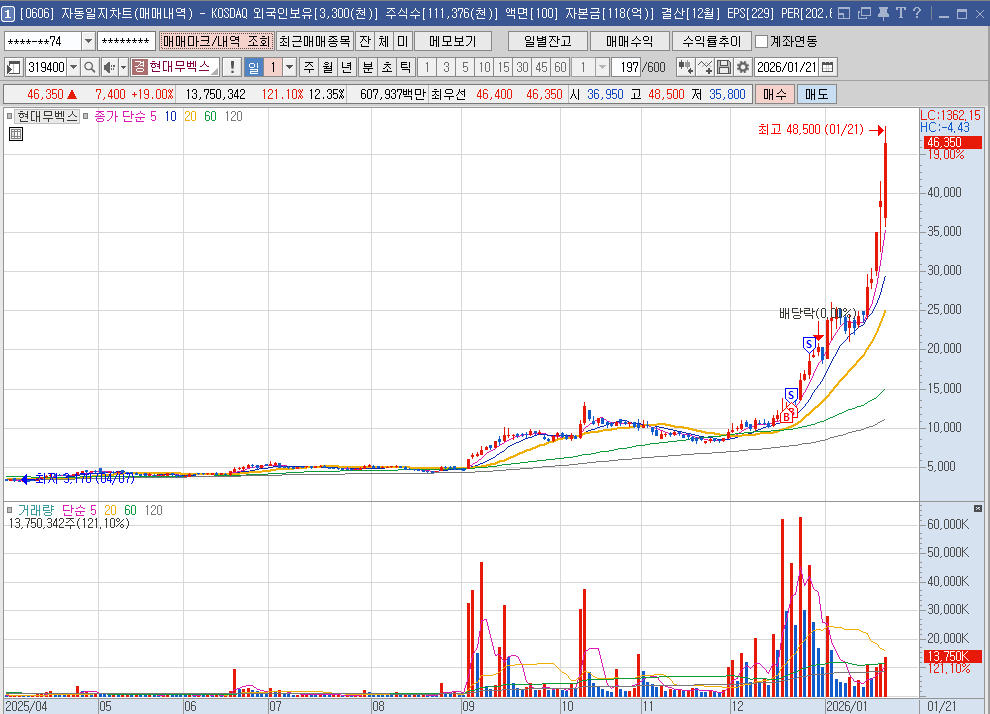This screenshot has height=714, width=990.
Task: Open chart settings gear icon
Action: click(742, 67)
